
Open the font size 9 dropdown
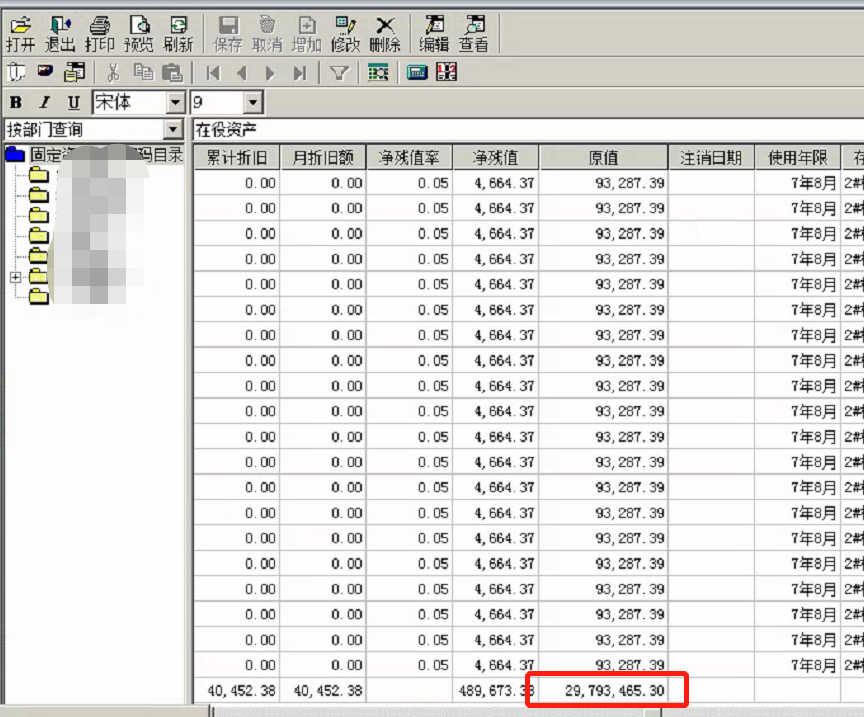[x=252, y=102]
